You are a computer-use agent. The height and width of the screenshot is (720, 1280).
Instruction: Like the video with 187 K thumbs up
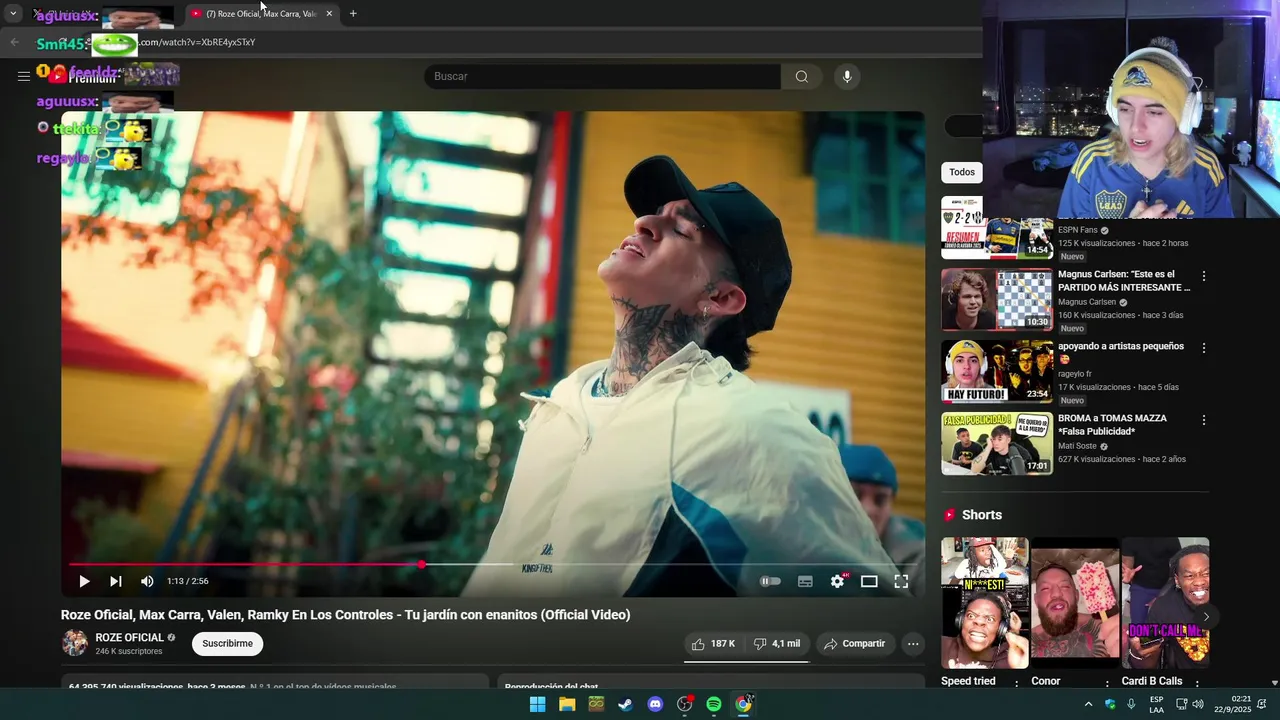click(x=713, y=644)
